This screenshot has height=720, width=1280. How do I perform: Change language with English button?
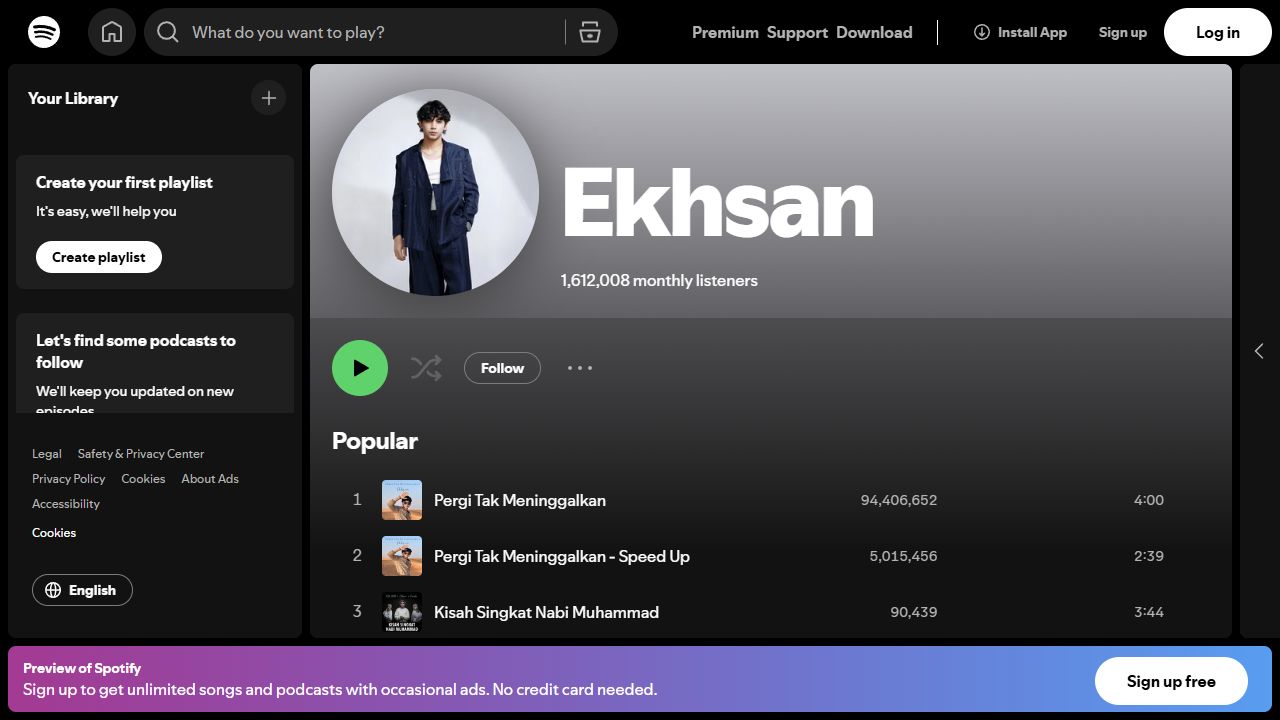(x=82, y=590)
